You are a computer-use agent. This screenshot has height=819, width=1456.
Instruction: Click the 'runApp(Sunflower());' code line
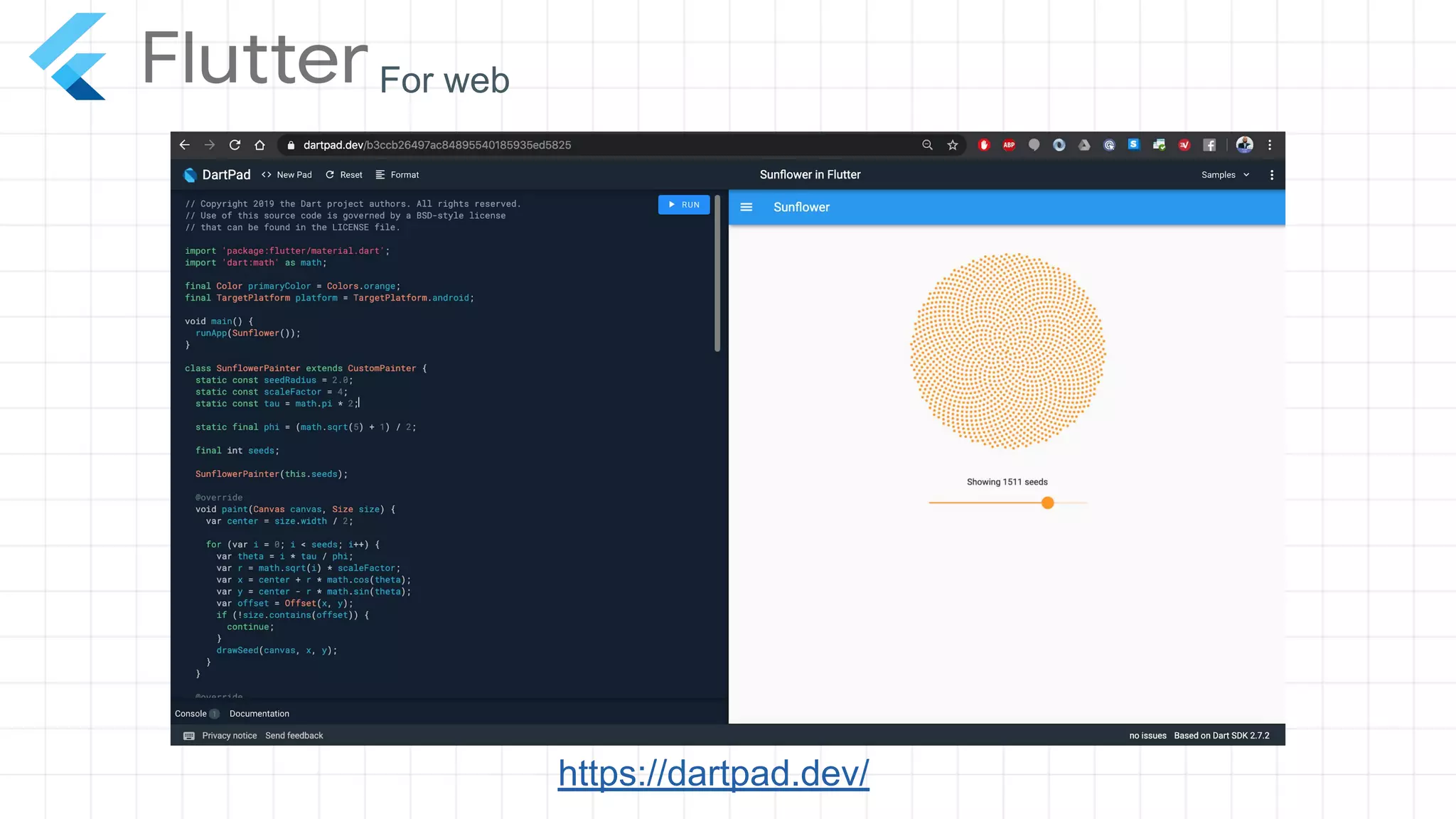point(247,333)
